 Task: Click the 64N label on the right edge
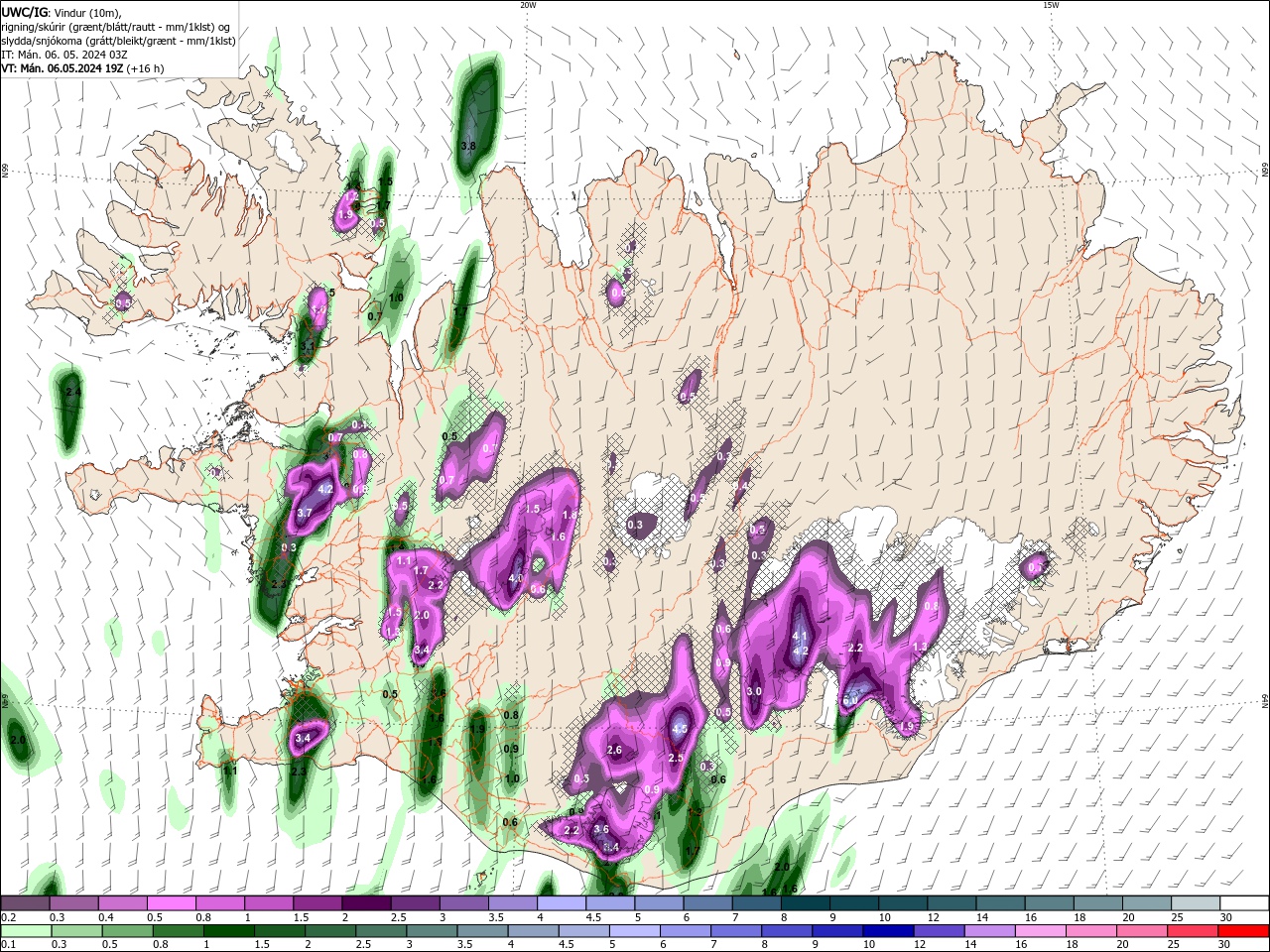1265,702
